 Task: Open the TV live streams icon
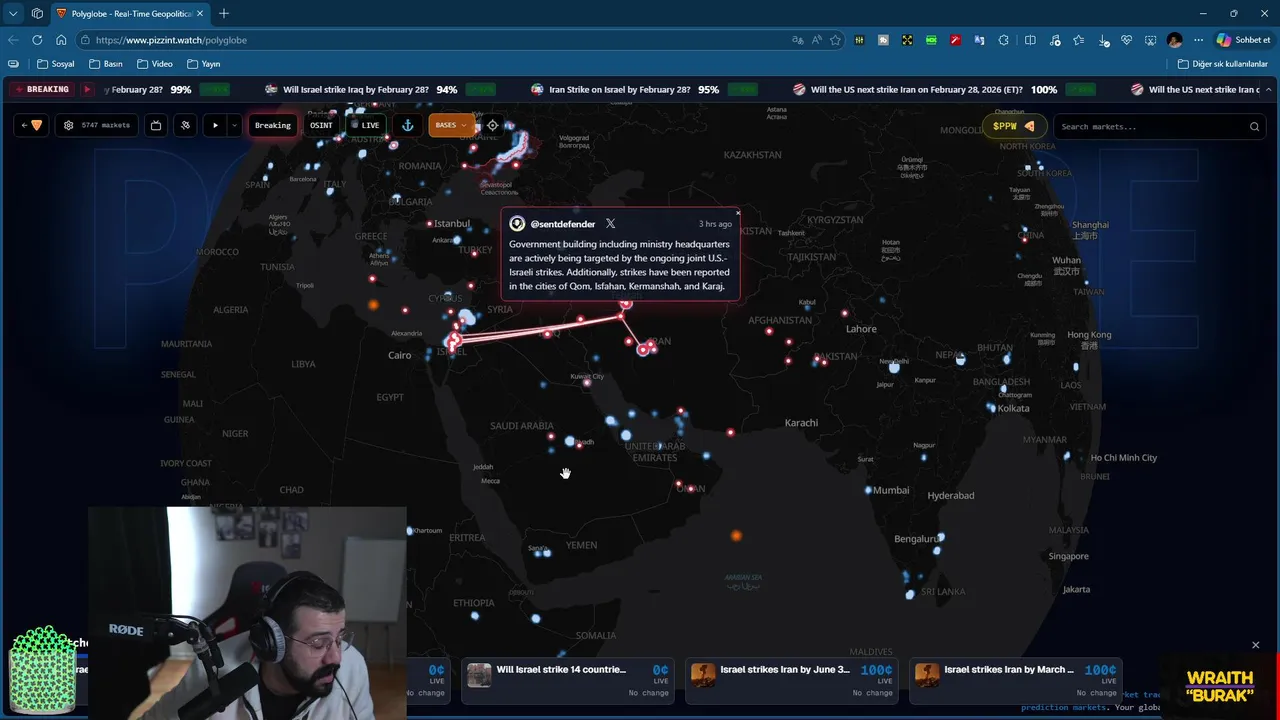[156, 126]
